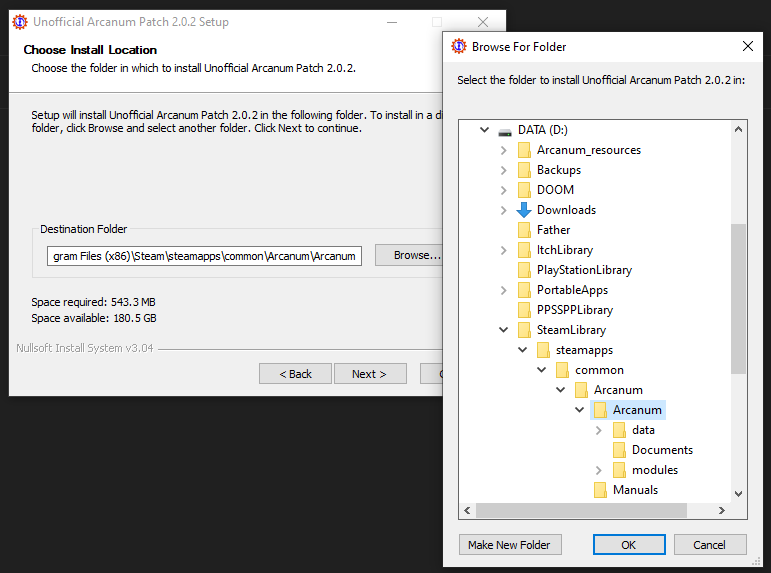This screenshot has width=771, height=573.
Task: Click the Manuals folder icon
Action: pos(600,490)
